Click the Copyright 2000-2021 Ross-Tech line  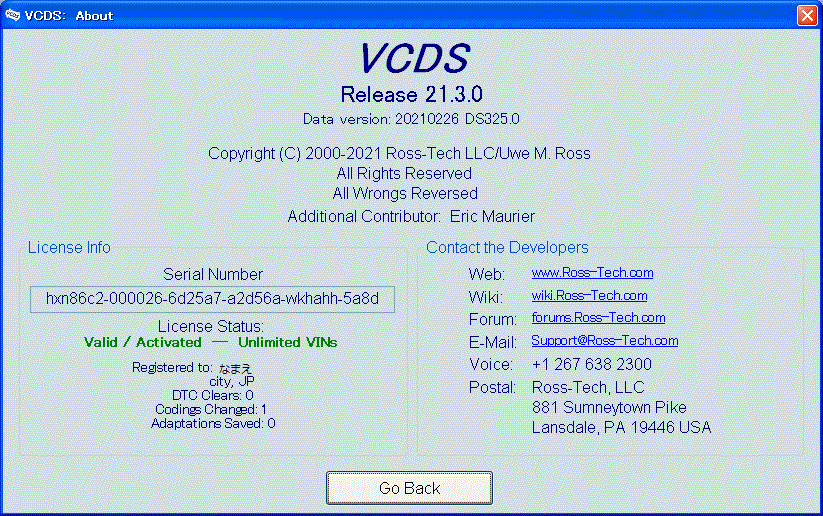point(399,153)
